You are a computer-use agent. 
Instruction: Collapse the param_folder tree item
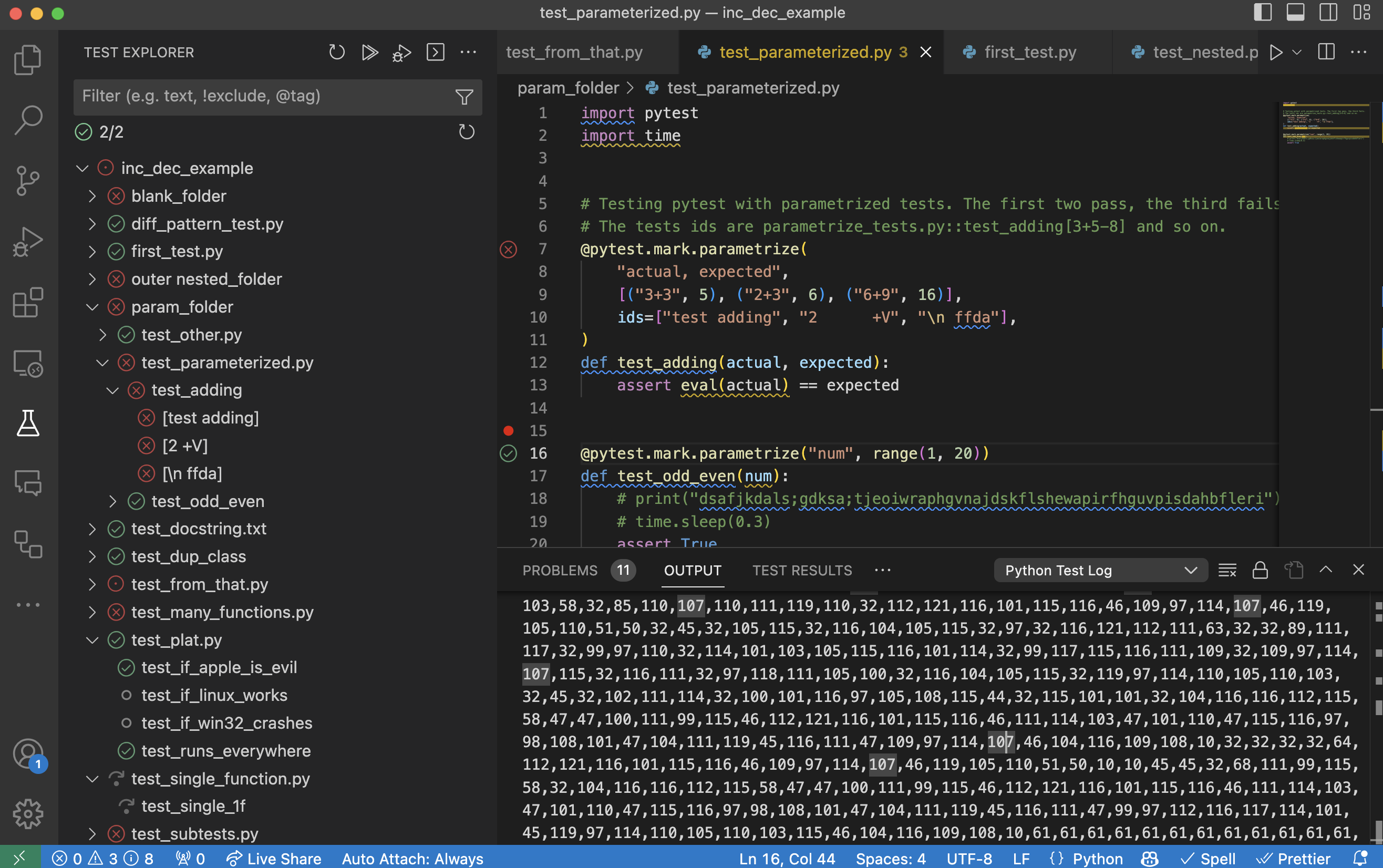(93, 306)
